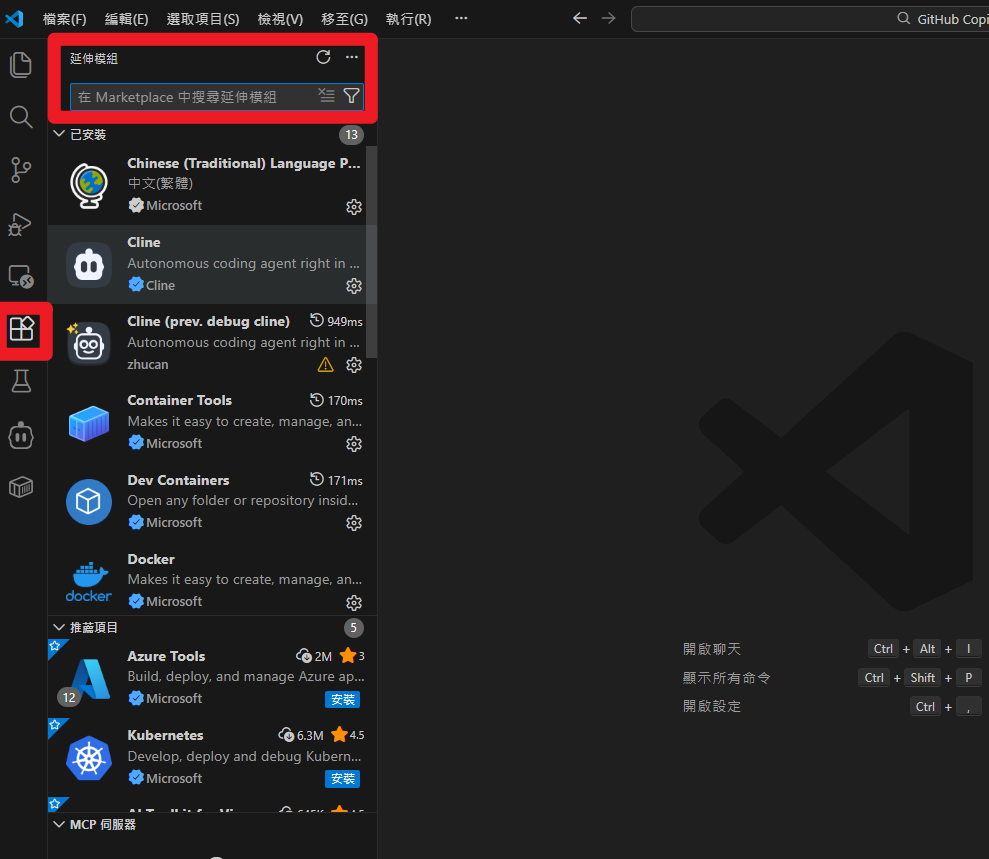Open the filter extensions funnel icon
This screenshot has height=859, width=989.
point(351,96)
